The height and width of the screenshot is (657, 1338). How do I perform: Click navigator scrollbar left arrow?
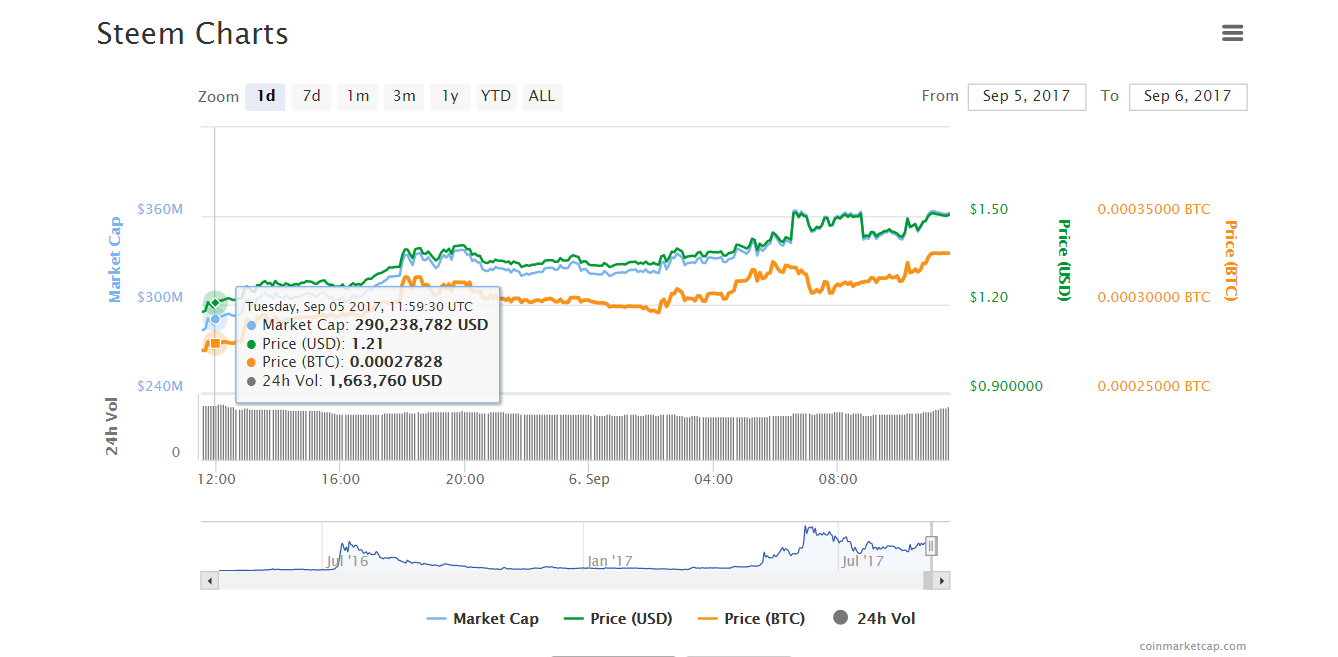tap(209, 580)
